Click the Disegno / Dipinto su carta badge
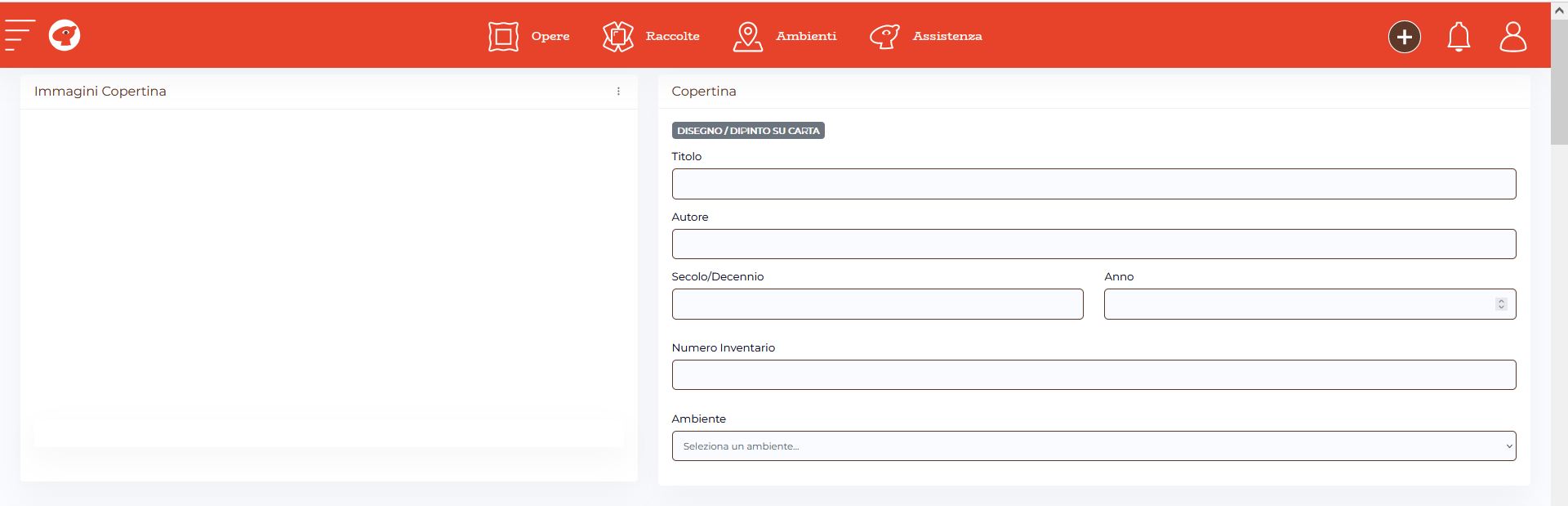The width and height of the screenshot is (1568, 506). [x=748, y=131]
